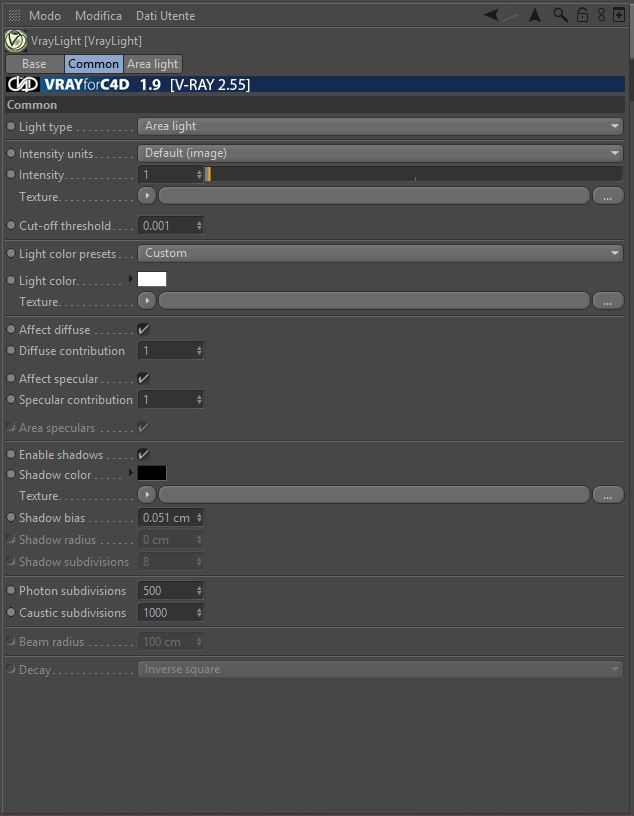Expand the Shadow color triangle
This screenshot has height=816, width=634.
click(131, 473)
